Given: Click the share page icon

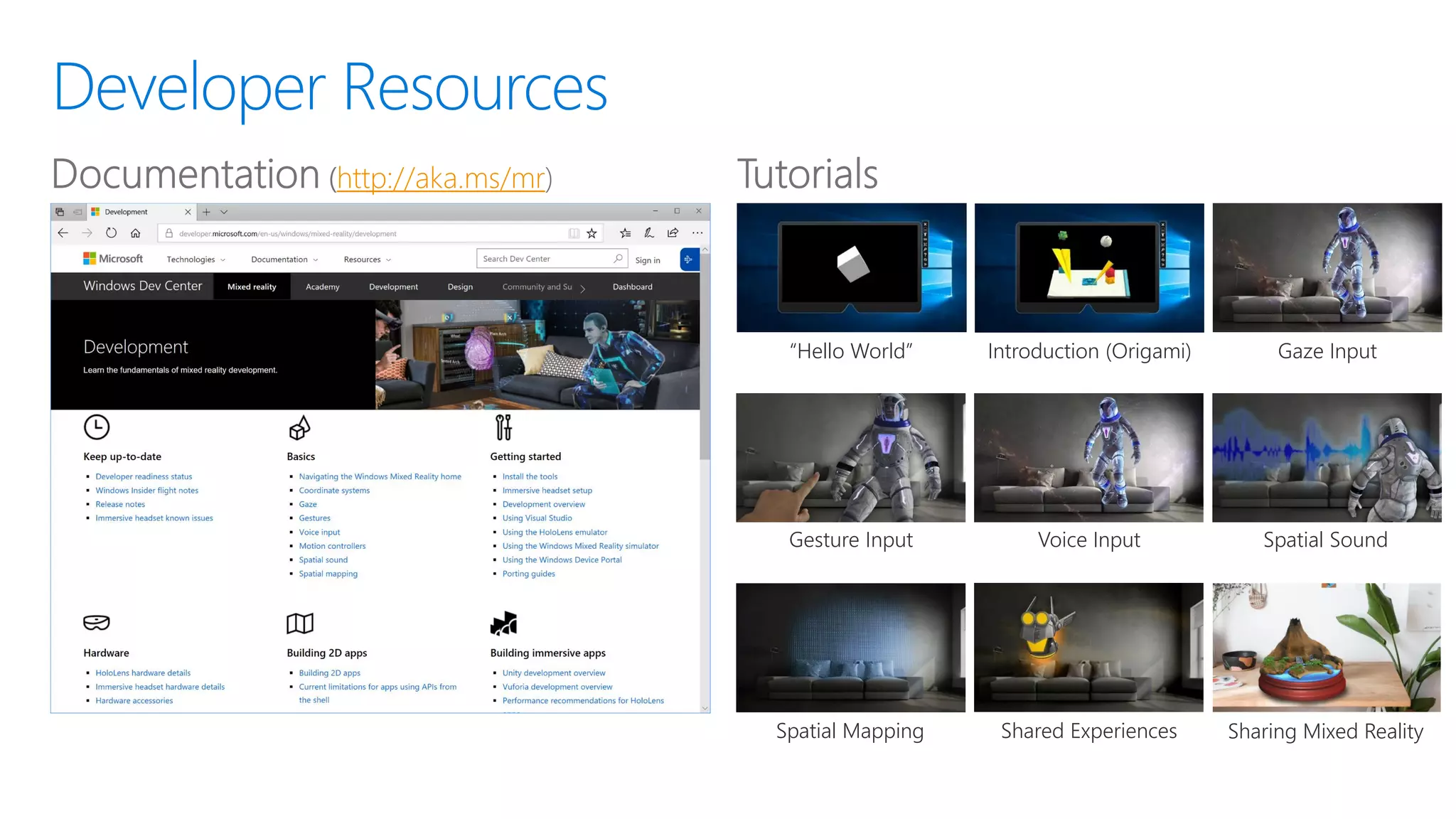Looking at the screenshot, I should coord(673,232).
